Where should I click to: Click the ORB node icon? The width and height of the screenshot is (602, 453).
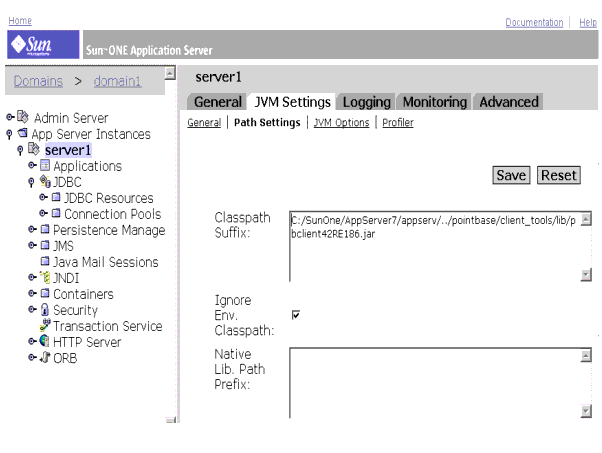[x=45, y=357]
